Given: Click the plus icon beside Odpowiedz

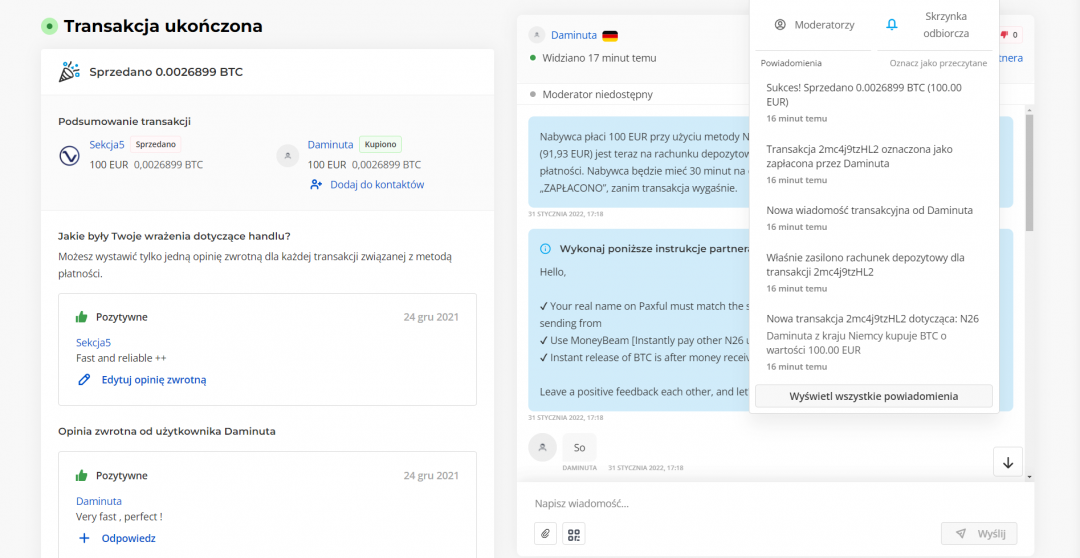Looking at the screenshot, I should (x=85, y=538).
